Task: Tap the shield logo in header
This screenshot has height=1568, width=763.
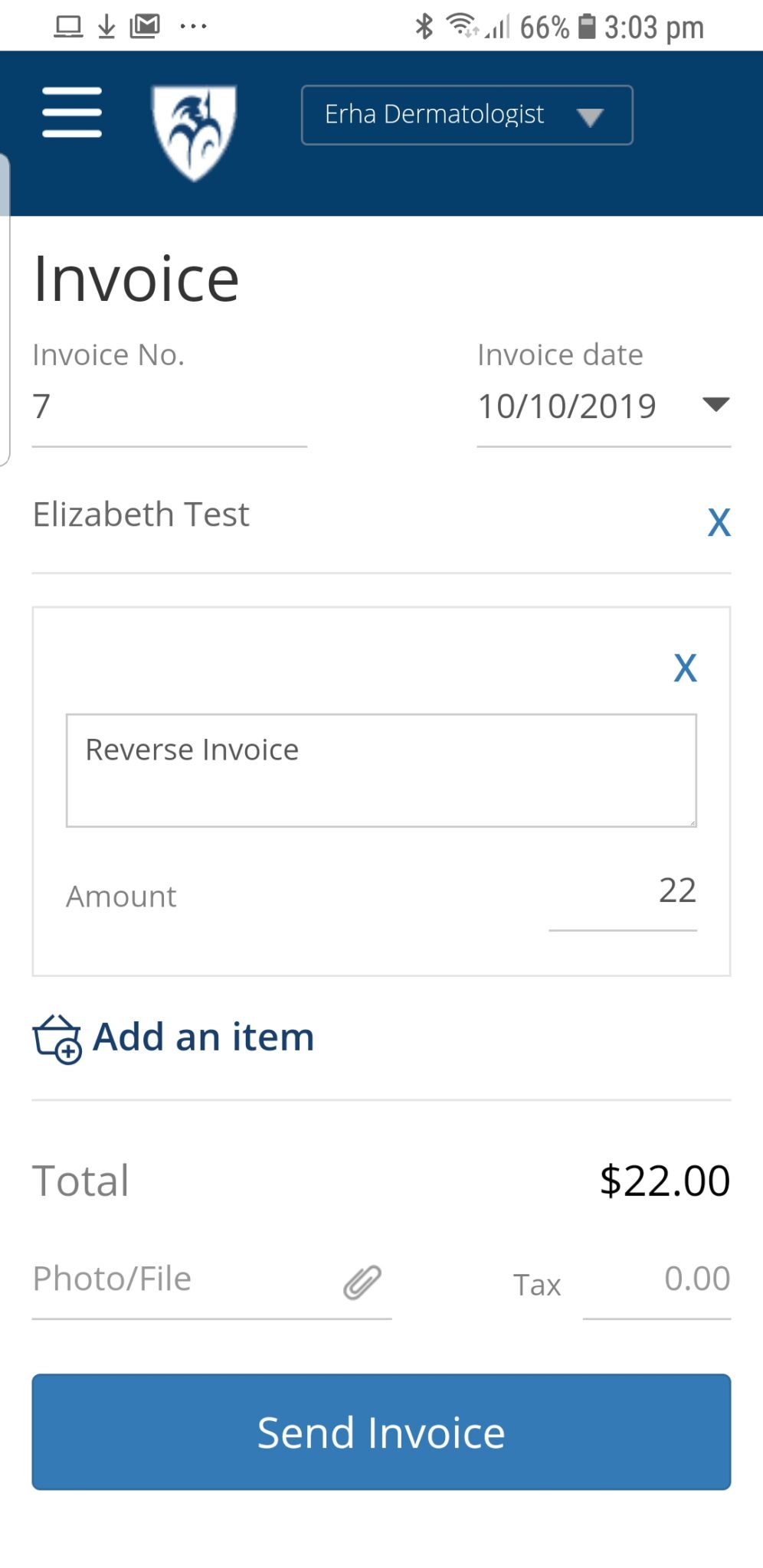Action: point(195,132)
